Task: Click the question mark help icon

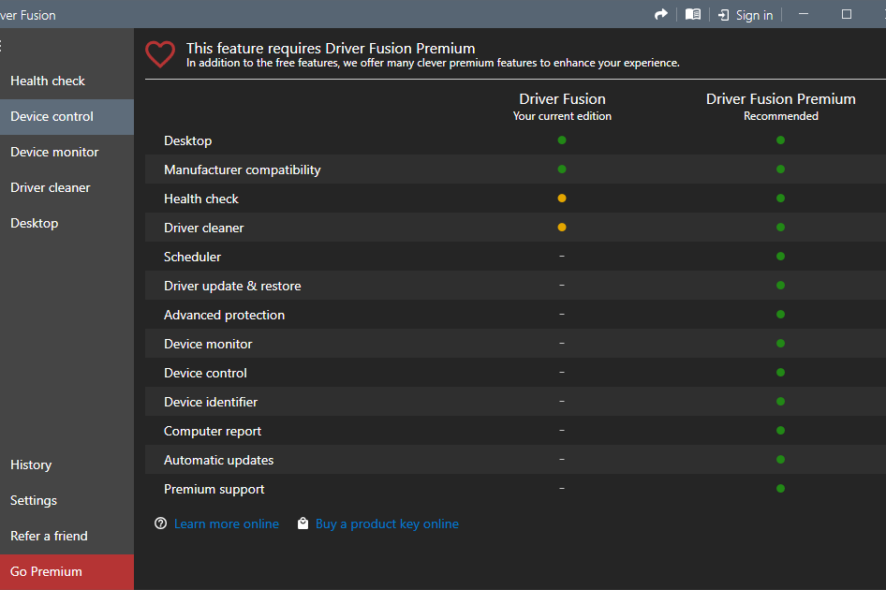Action: (x=160, y=523)
